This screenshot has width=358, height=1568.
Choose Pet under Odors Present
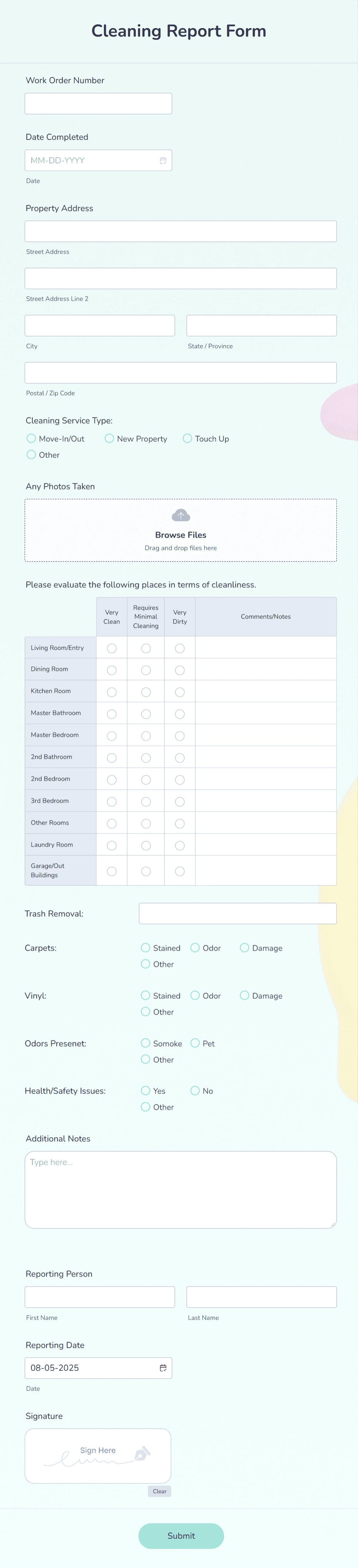coord(195,1043)
